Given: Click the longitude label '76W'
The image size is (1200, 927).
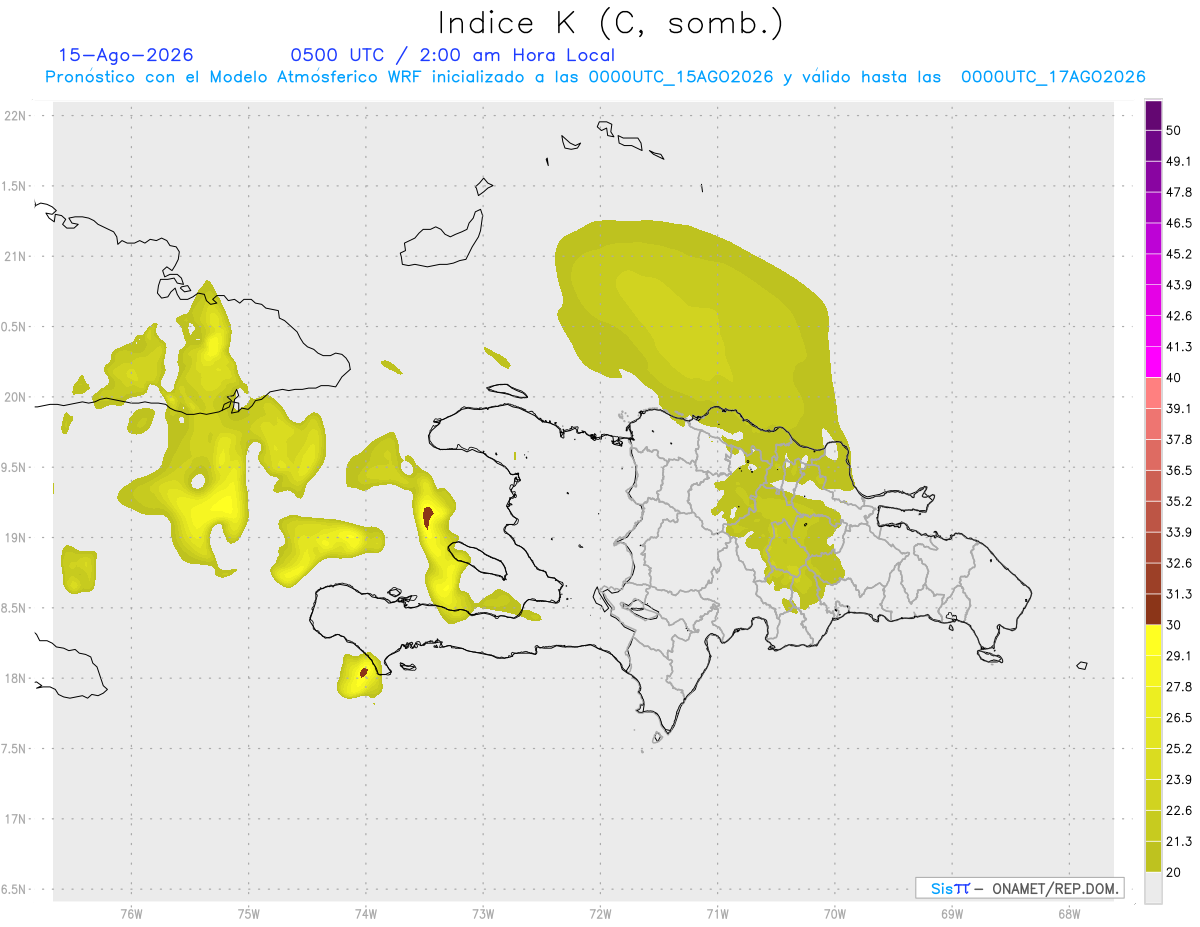Looking at the screenshot, I should point(131,914).
